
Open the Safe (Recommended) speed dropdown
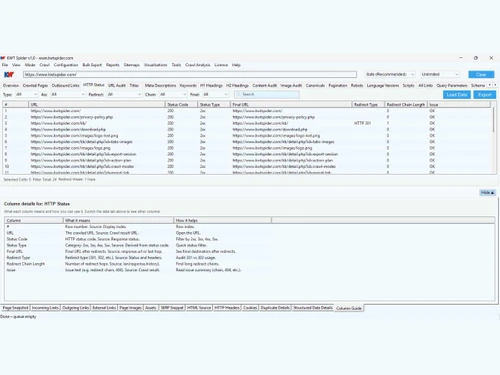click(390, 74)
